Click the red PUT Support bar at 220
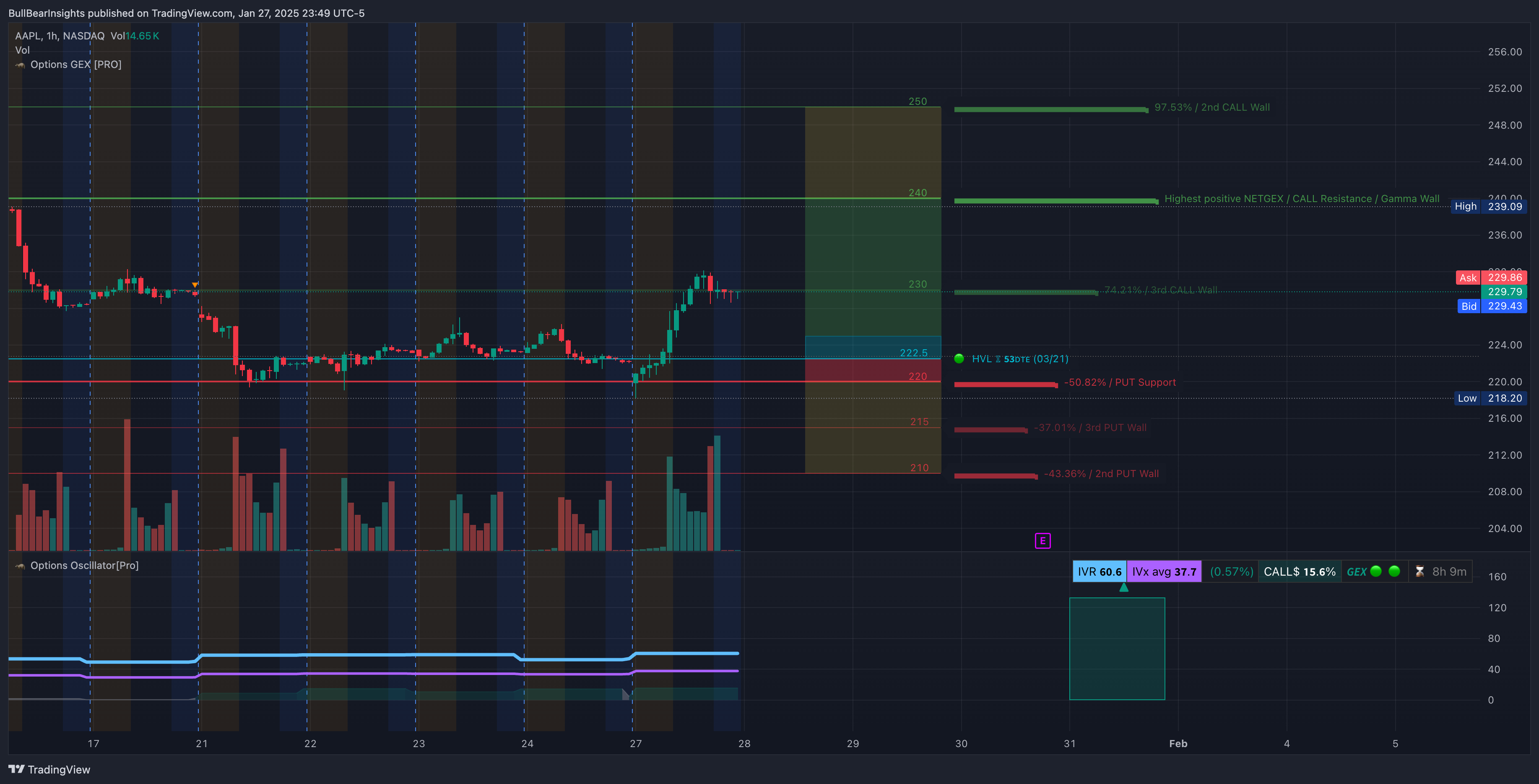The image size is (1539, 784). [1006, 384]
